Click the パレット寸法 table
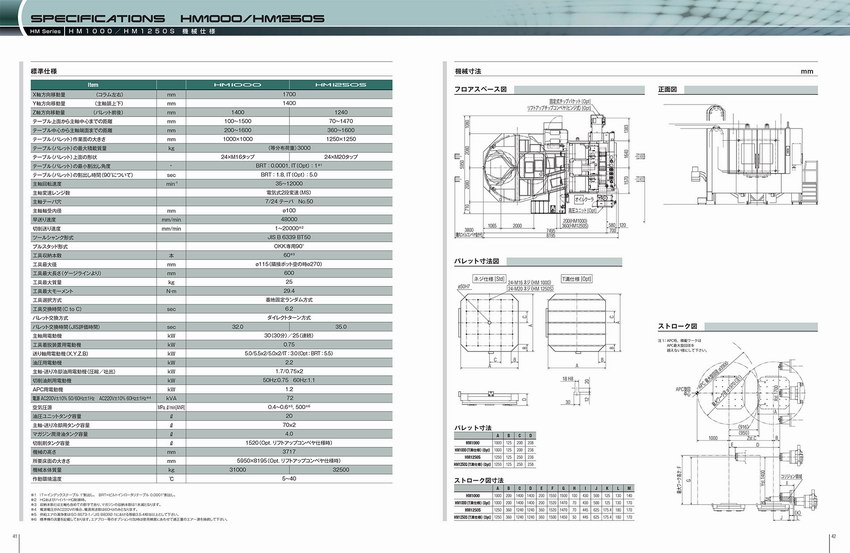 tap(491, 452)
